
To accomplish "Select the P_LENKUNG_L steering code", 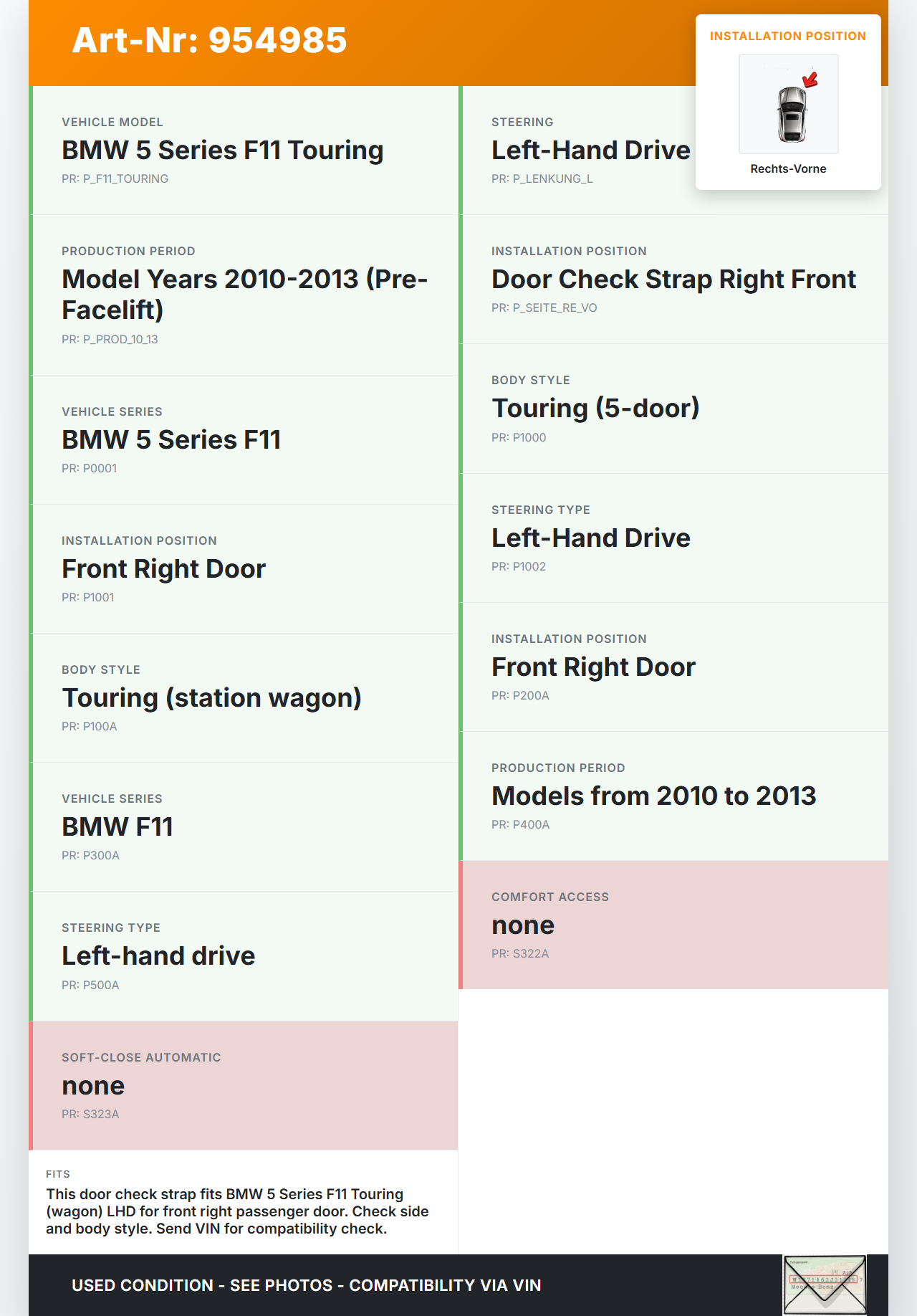I will click(542, 179).
